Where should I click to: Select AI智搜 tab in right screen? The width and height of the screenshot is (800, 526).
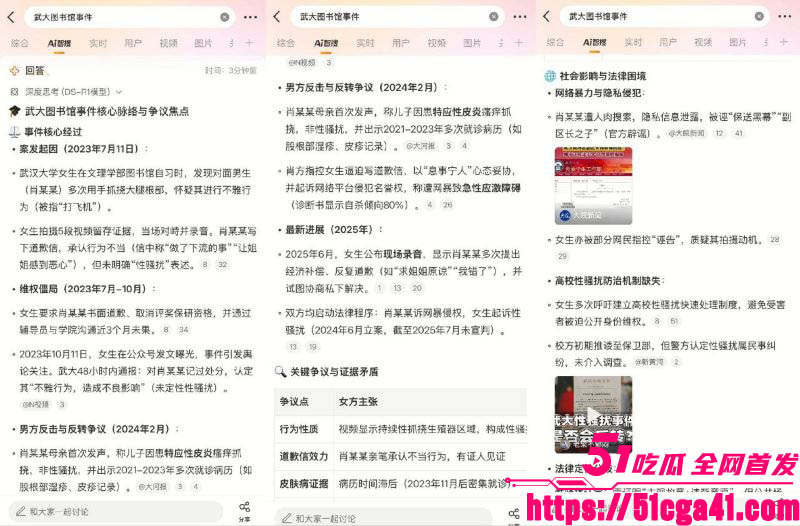pyautogui.click(x=594, y=42)
